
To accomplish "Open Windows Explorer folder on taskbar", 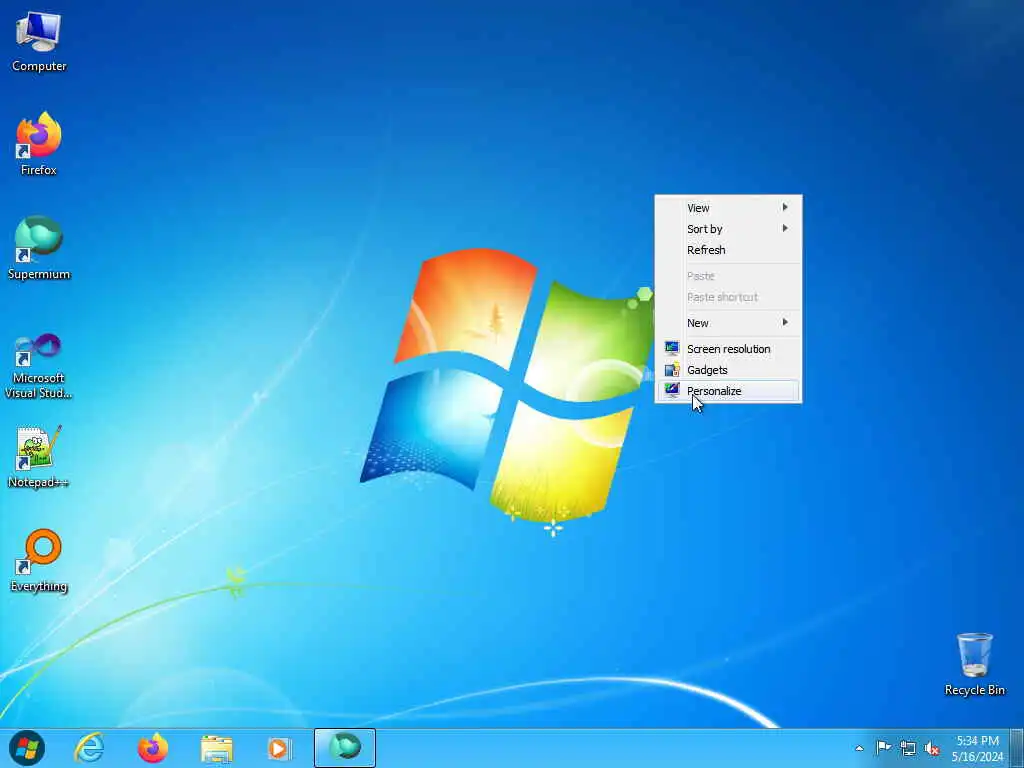I will 217,748.
